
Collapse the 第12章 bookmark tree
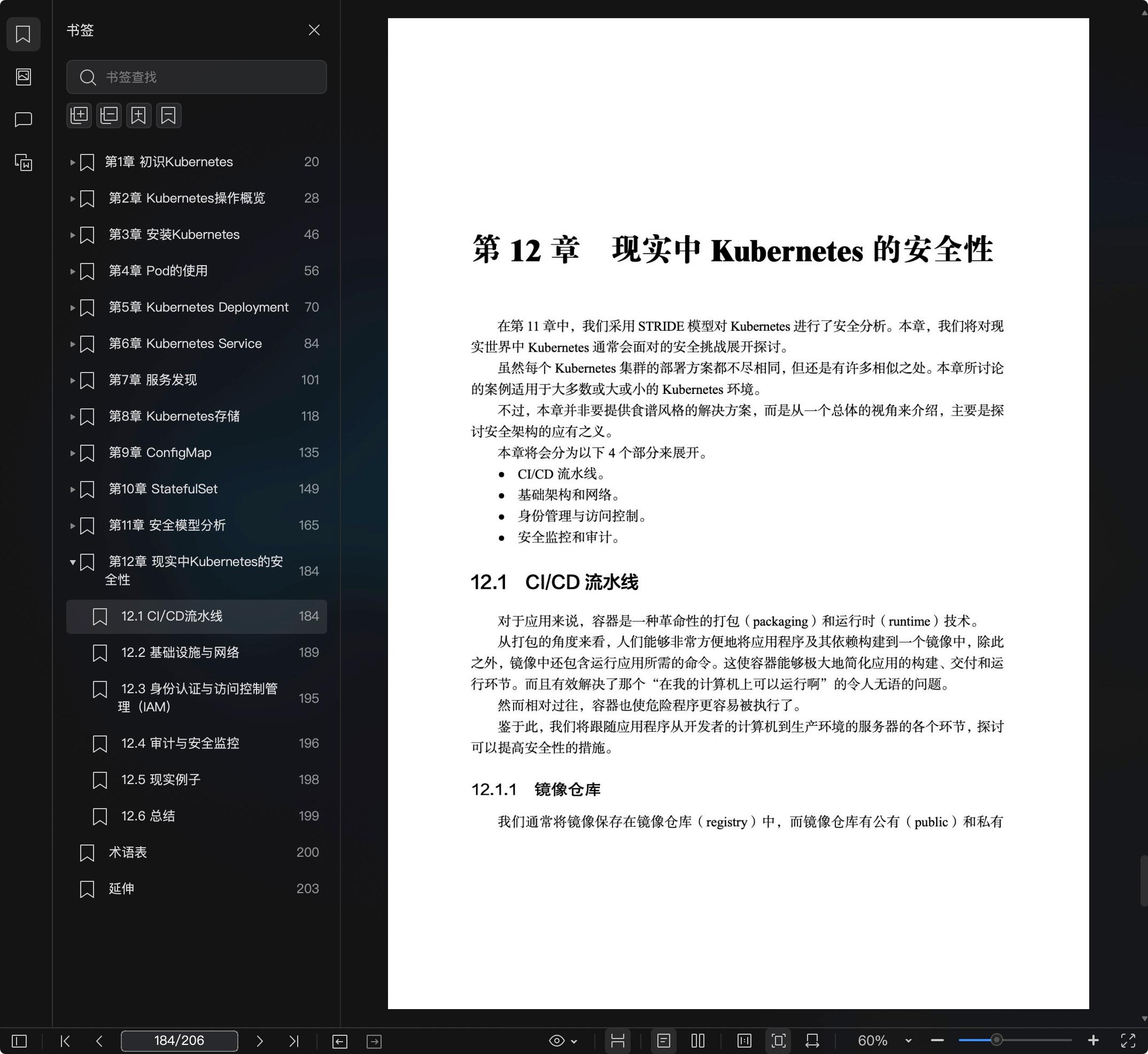tap(73, 562)
